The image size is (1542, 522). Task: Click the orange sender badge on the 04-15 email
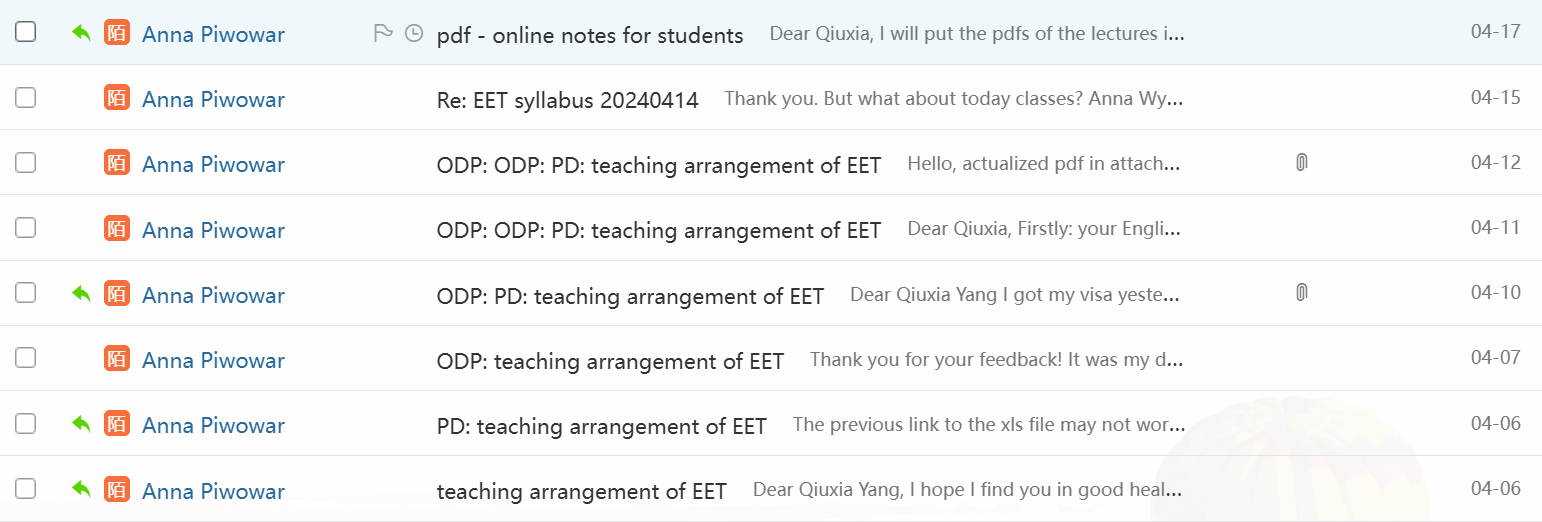(x=117, y=98)
